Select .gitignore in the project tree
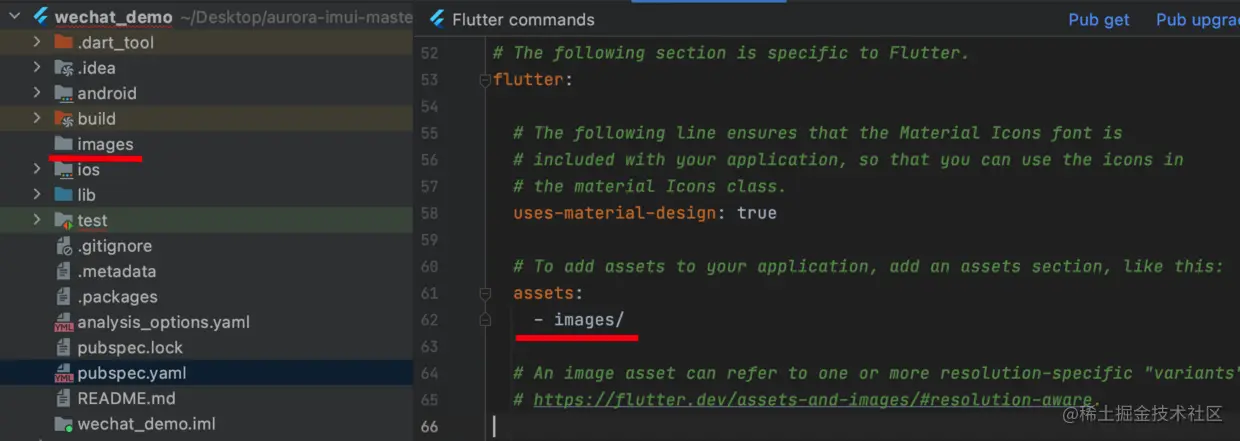This screenshot has height=441, width=1240. 113,246
